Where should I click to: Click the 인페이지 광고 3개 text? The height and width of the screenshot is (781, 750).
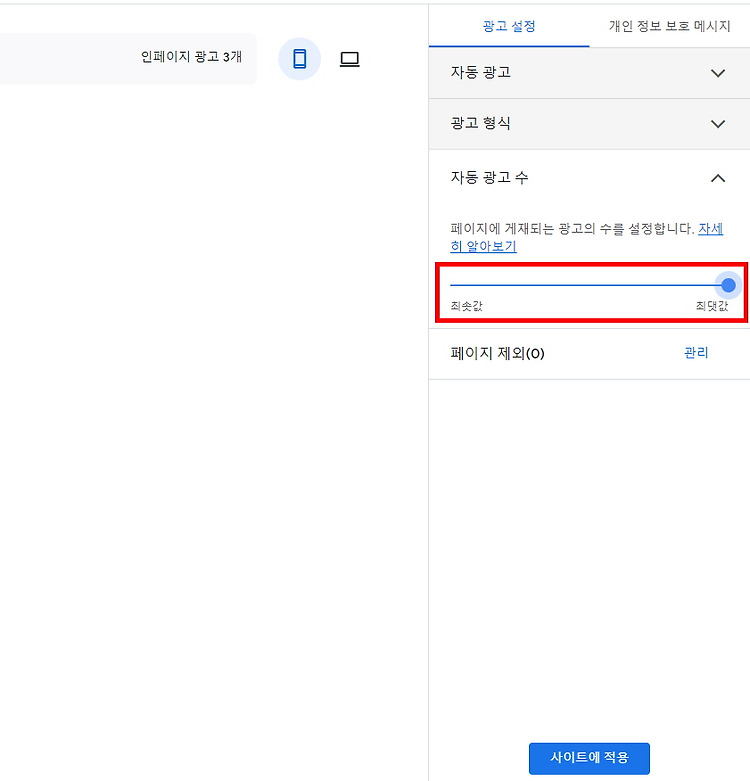tap(191, 57)
